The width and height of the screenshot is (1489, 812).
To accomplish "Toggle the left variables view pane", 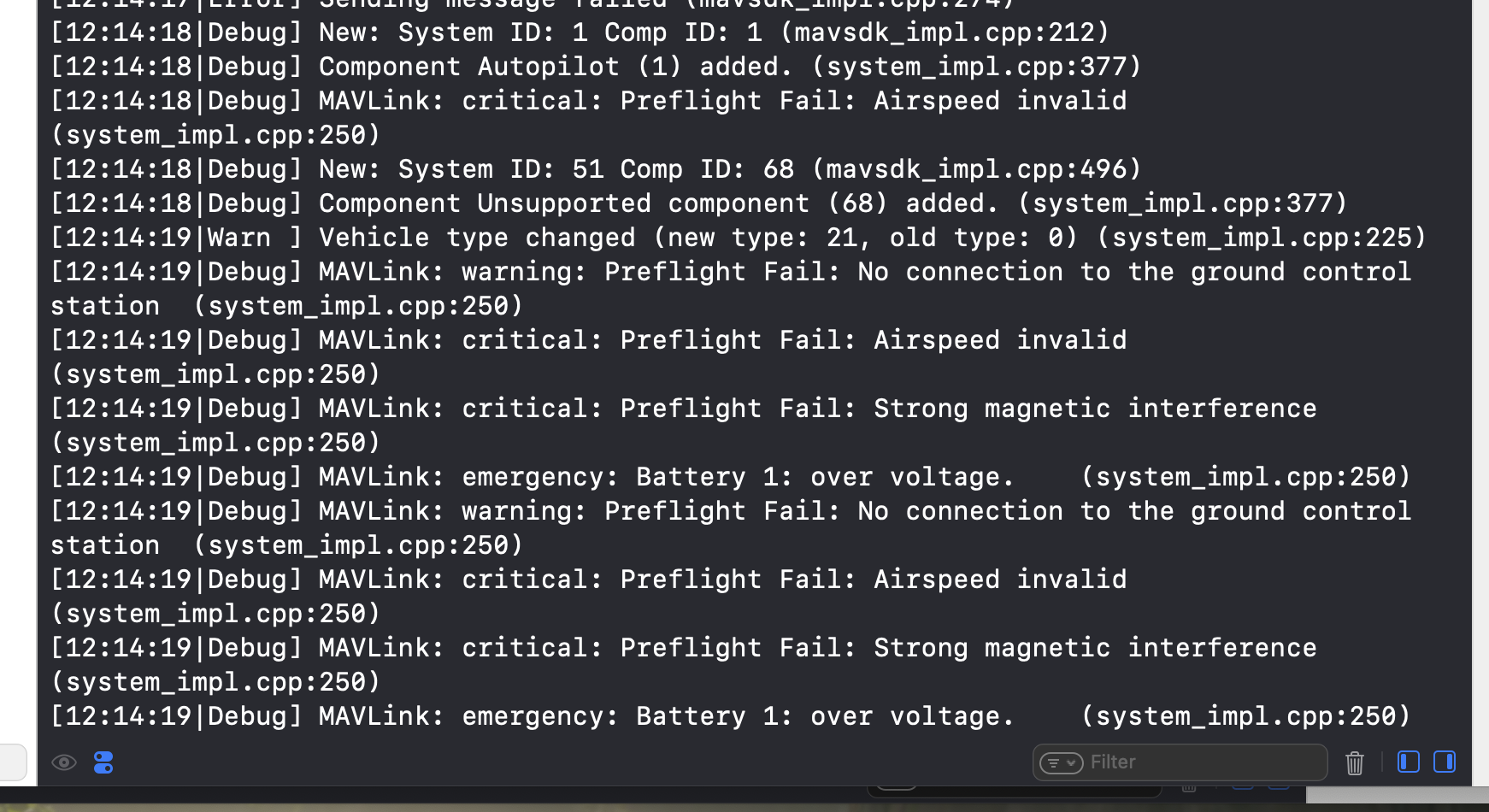I will pyautogui.click(x=1408, y=762).
